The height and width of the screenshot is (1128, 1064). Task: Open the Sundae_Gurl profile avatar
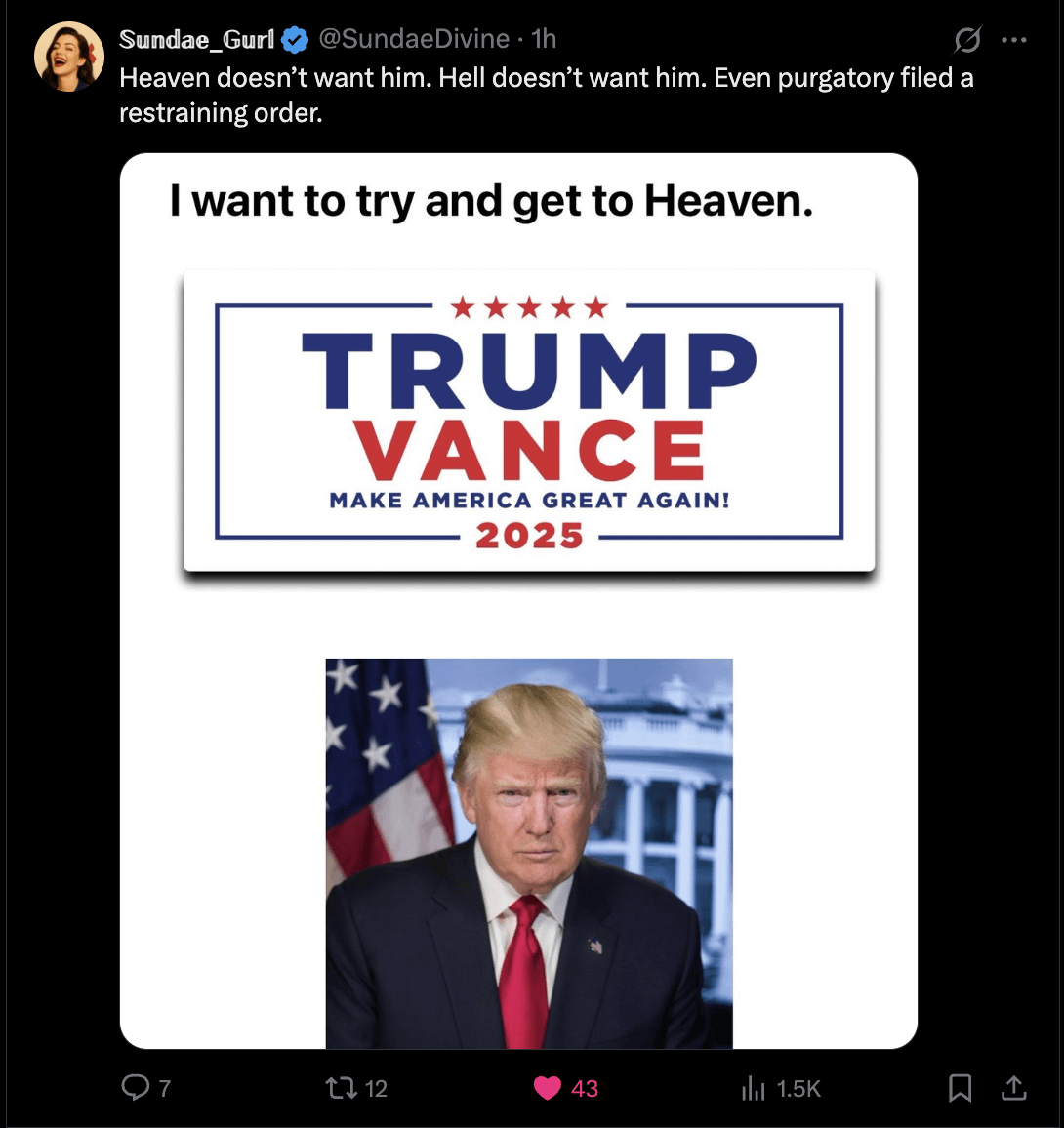(x=69, y=57)
